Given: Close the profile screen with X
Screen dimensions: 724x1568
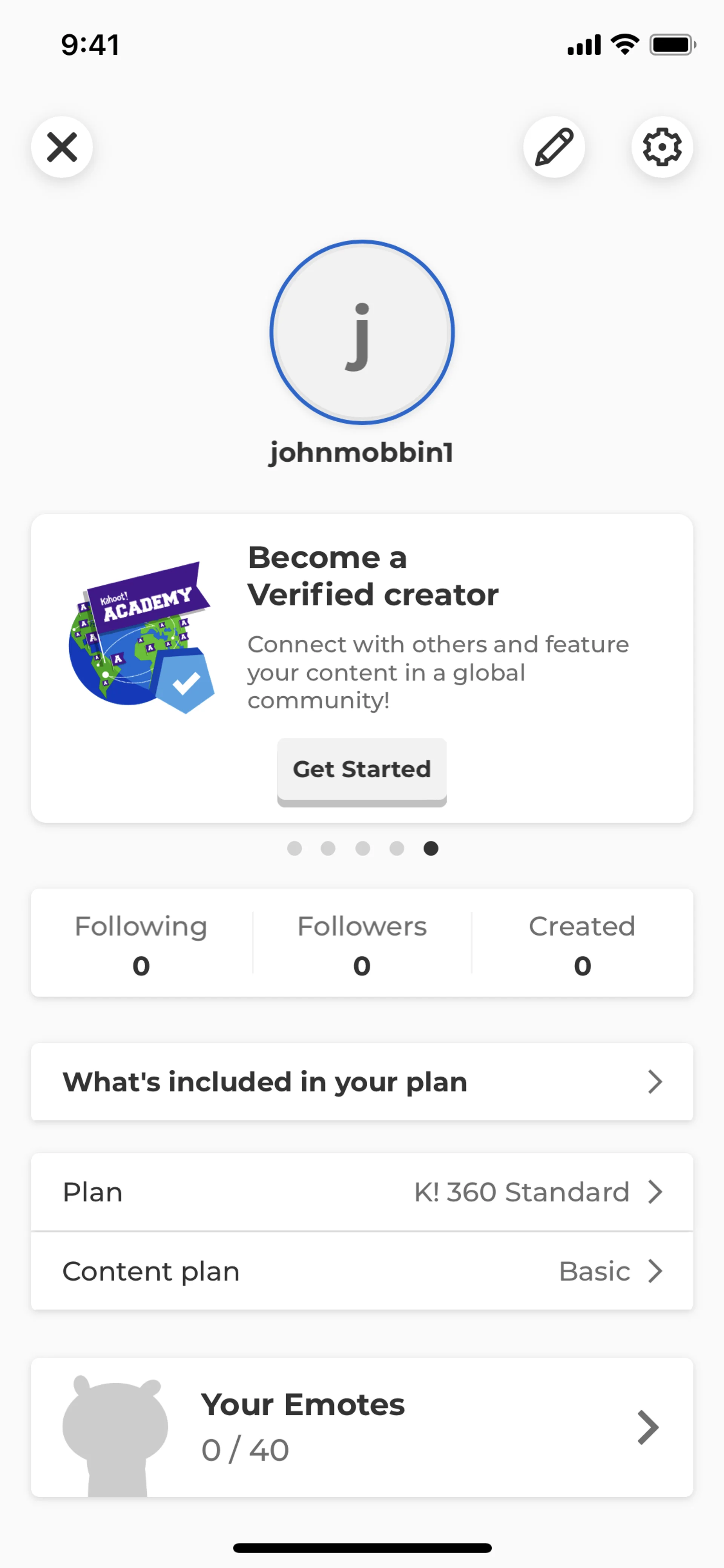Looking at the screenshot, I should (x=62, y=147).
